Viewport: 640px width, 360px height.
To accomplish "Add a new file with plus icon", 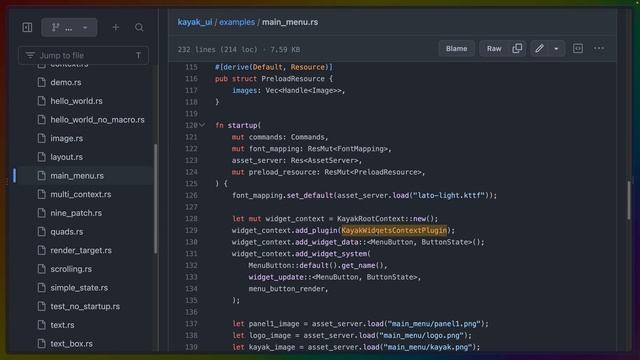I will click(x=116, y=27).
